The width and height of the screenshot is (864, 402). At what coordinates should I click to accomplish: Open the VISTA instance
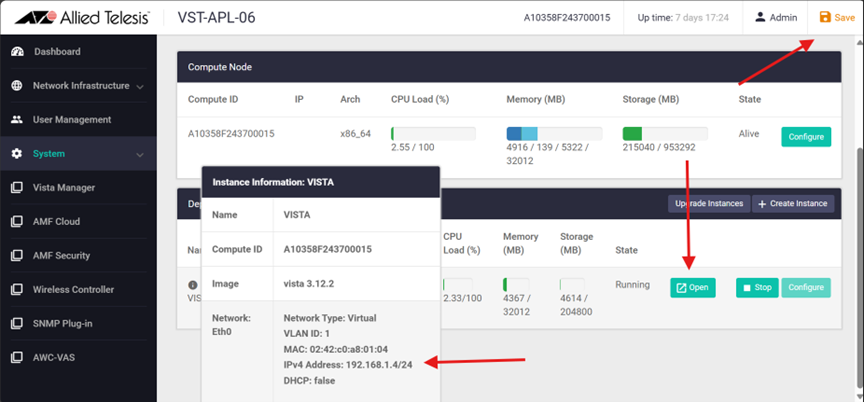pyautogui.click(x=693, y=287)
